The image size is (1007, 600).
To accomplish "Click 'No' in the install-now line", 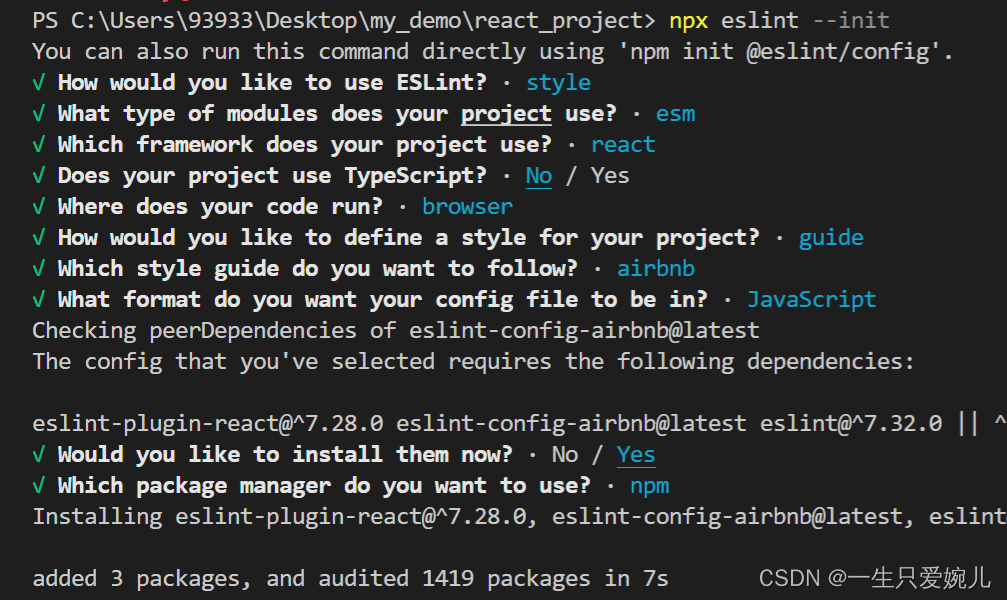I will (x=565, y=454).
